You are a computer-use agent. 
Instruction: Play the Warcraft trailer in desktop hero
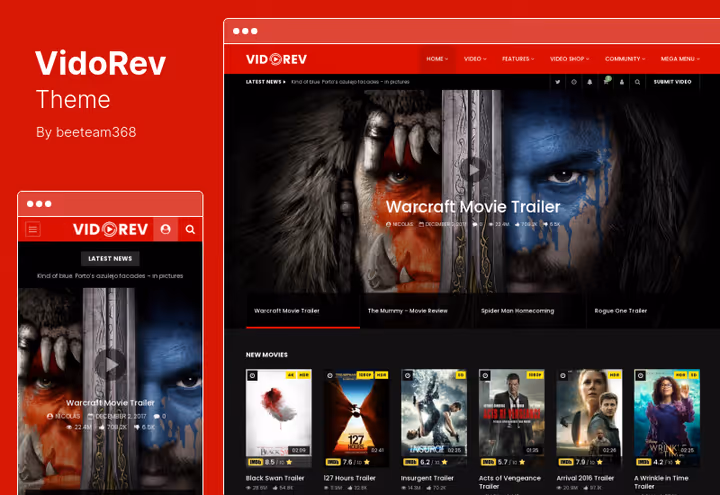473,170
